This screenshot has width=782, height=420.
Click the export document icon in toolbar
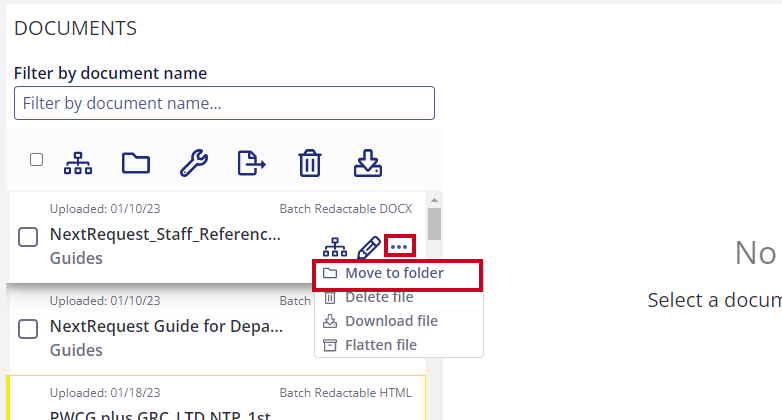(x=251, y=163)
